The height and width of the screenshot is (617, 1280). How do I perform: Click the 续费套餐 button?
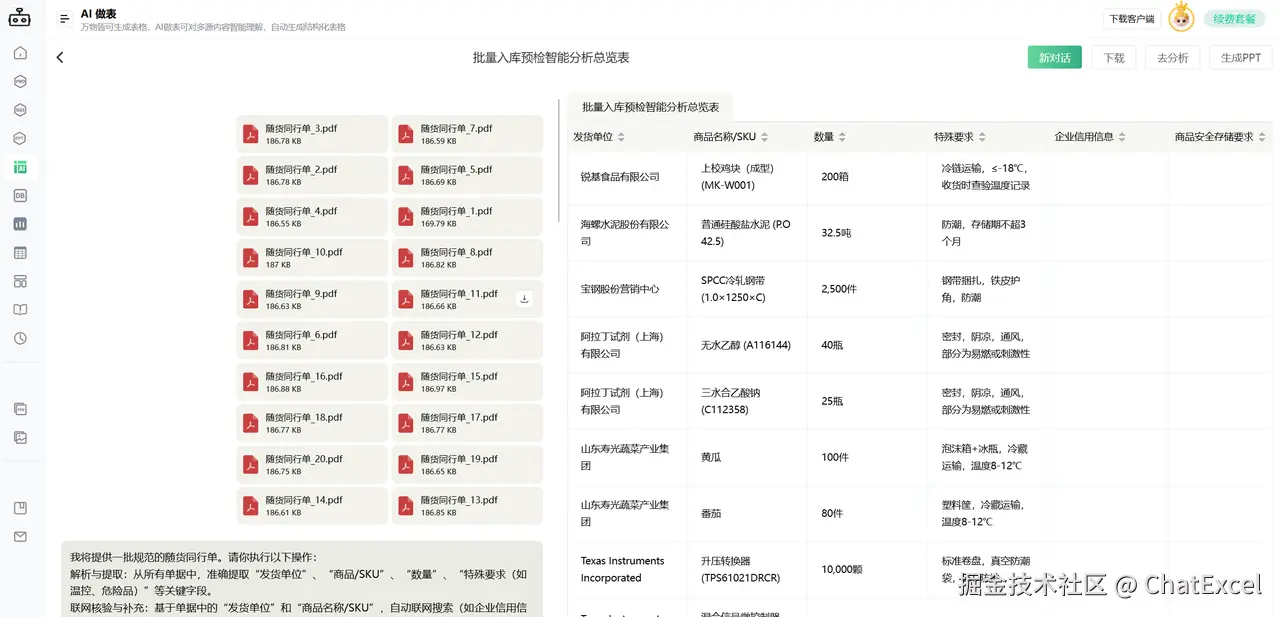tap(1234, 18)
